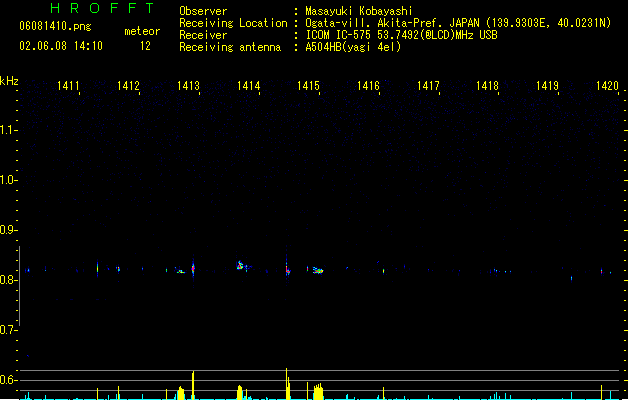
Task: Click the meteor echo just before 1414
Action: tap(241, 265)
